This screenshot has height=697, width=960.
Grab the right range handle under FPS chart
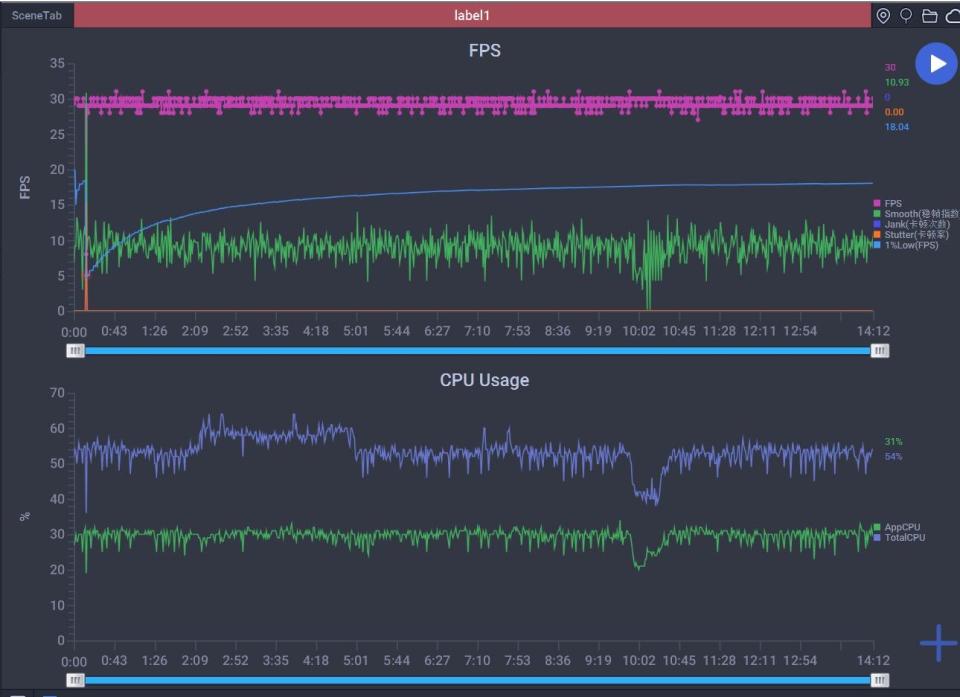pyautogui.click(x=880, y=350)
